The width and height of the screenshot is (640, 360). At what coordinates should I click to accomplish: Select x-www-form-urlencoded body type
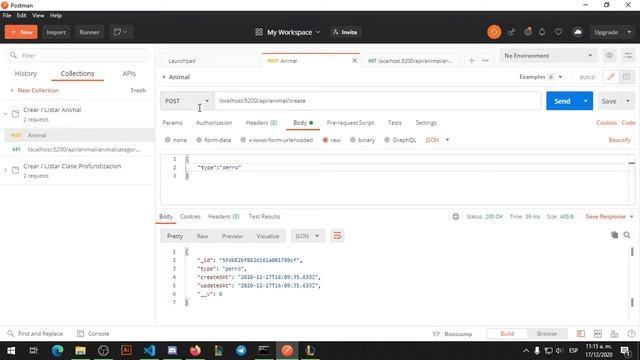point(277,140)
